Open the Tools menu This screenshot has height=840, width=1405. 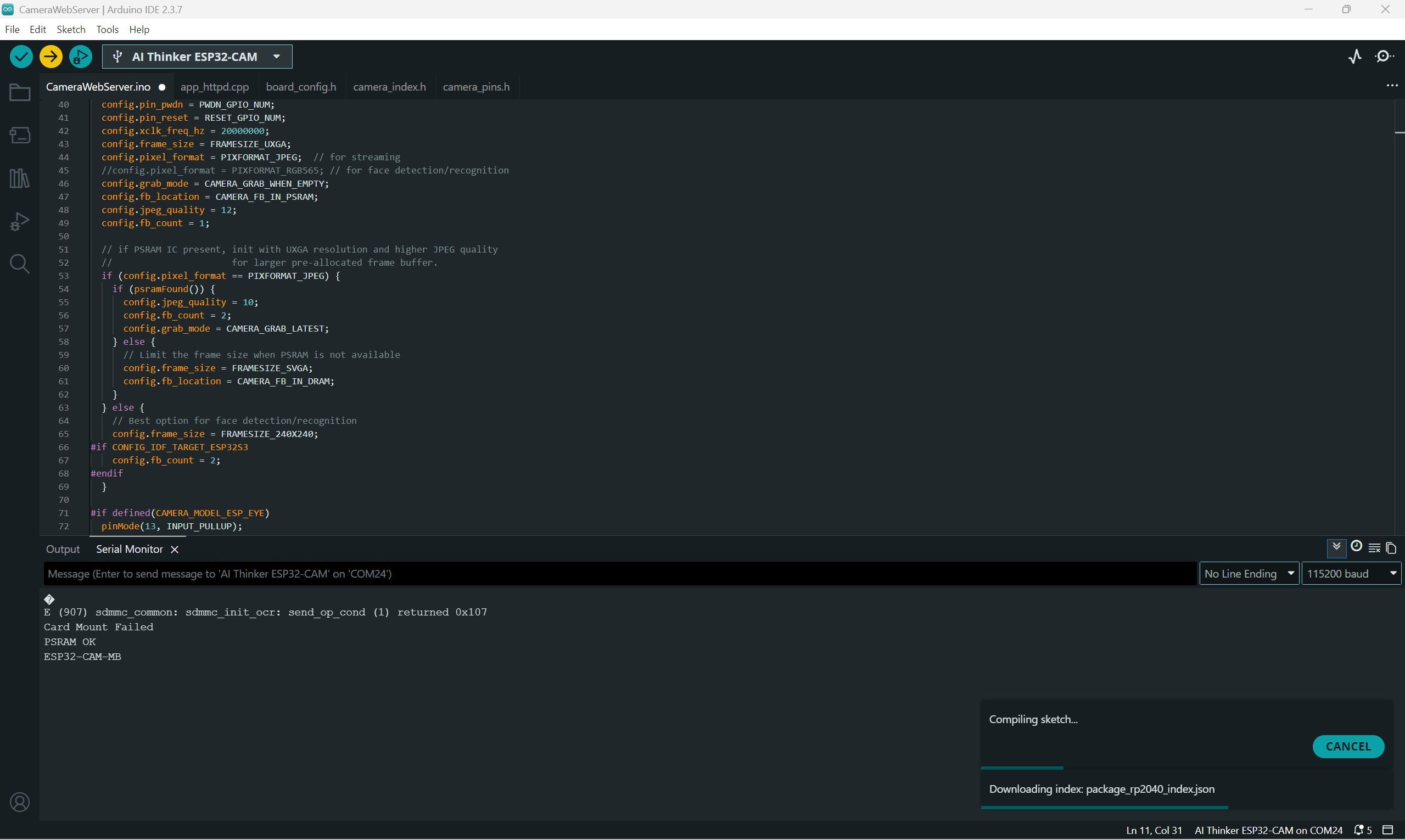click(x=107, y=30)
